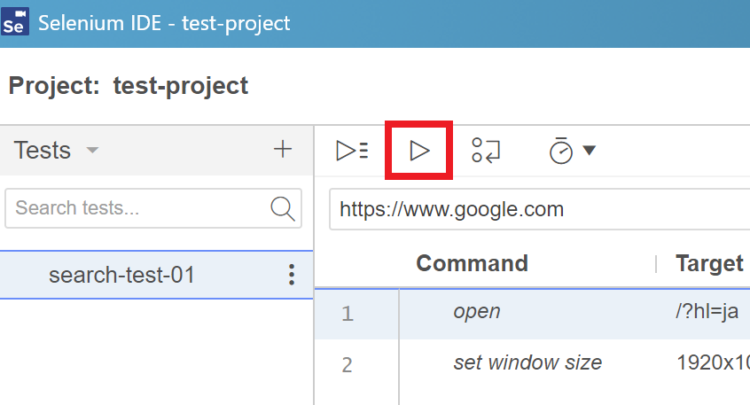
Task: Focus the Search tests field
Action: pyautogui.click(x=153, y=208)
